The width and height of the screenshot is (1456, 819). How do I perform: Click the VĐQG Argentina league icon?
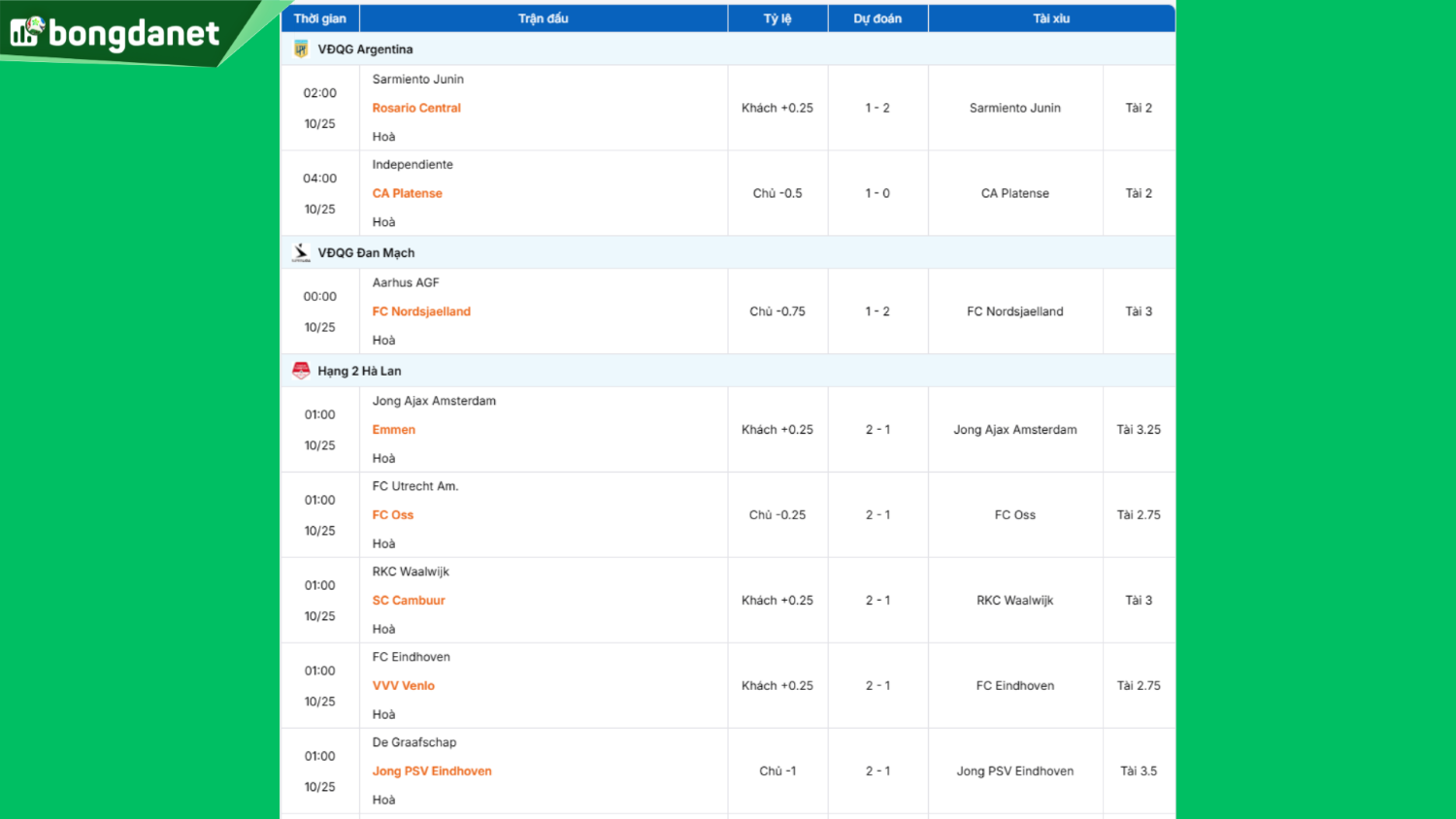(x=301, y=49)
